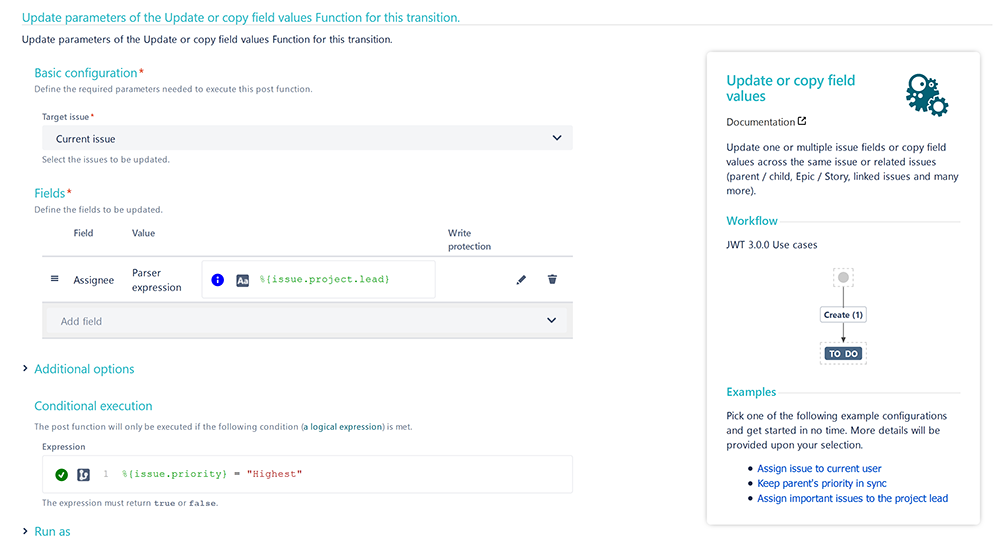Viewport: 1000px width, 549px height.
Task: Click the Update or copy field values title
Action: coord(791,89)
